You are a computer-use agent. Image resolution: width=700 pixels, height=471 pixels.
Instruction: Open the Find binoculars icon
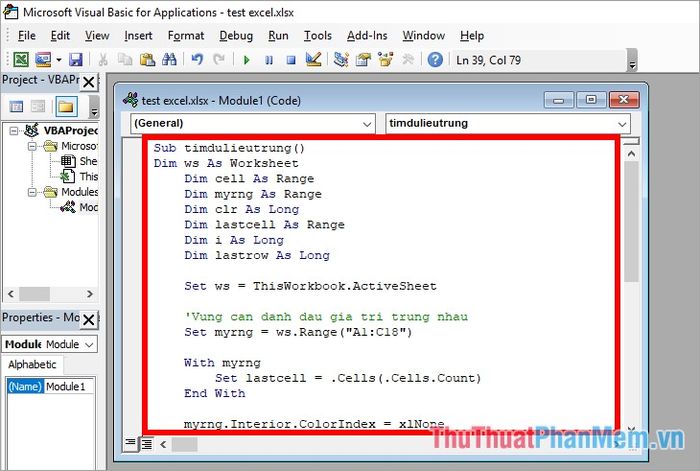click(169, 60)
